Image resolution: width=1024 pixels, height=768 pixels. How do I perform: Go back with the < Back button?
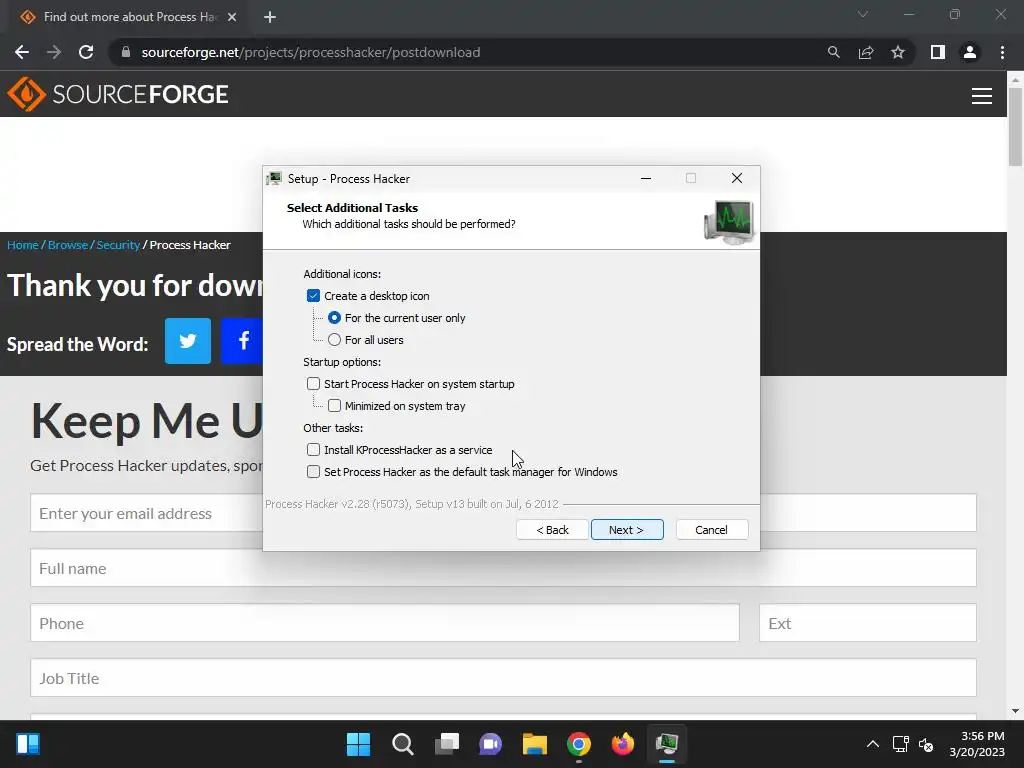pyautogui.click(x=552, y=530)
